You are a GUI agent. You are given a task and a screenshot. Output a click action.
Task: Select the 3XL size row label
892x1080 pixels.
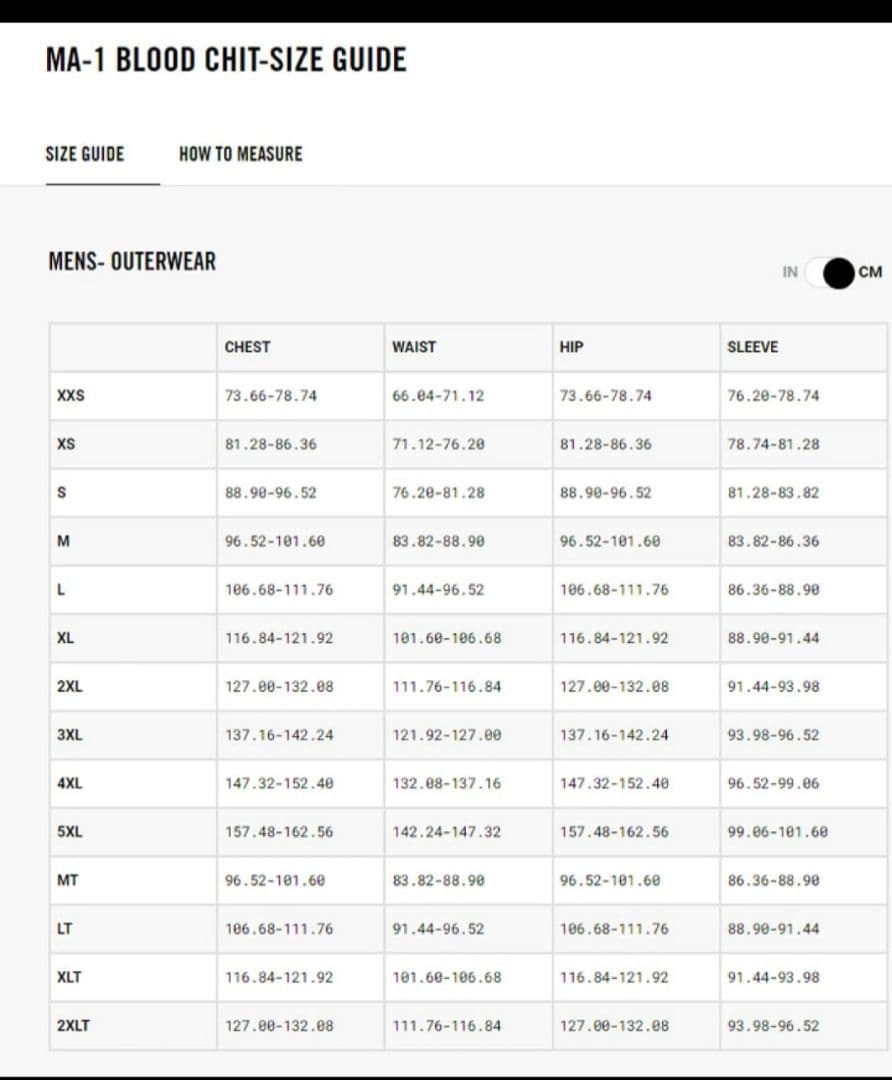(x=70, y=735)
